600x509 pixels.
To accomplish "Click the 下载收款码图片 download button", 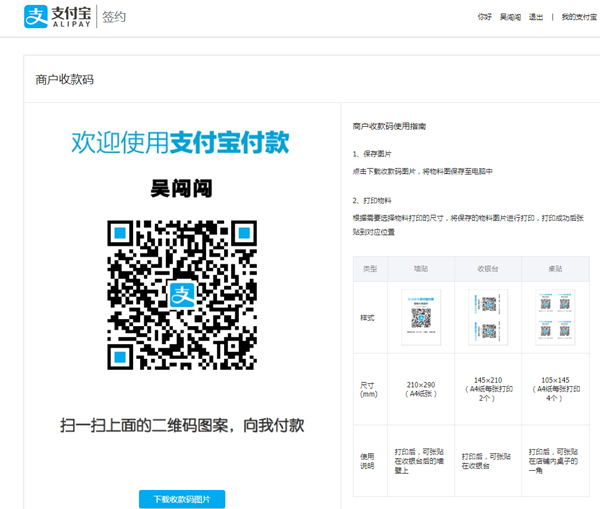I will [182, 499].
